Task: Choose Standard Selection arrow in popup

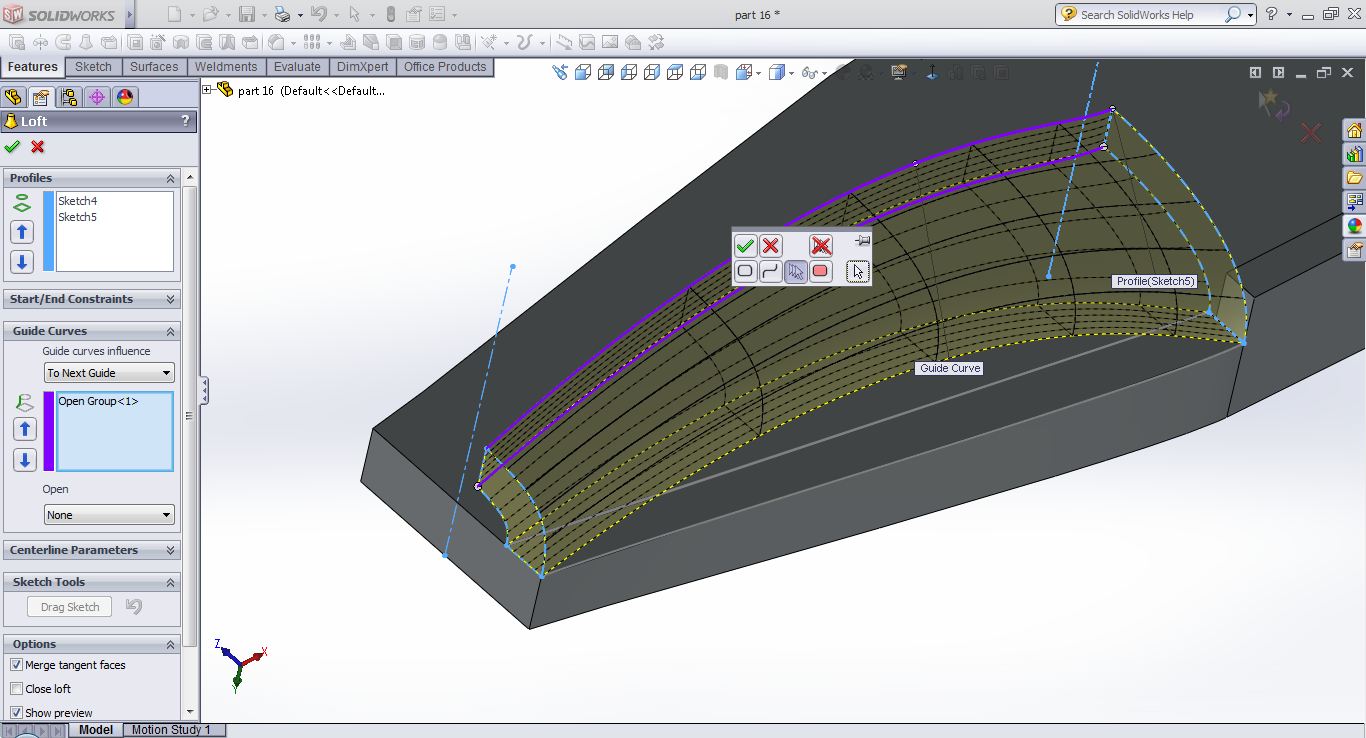Action: pyautogui.click(x=857, y=271)
